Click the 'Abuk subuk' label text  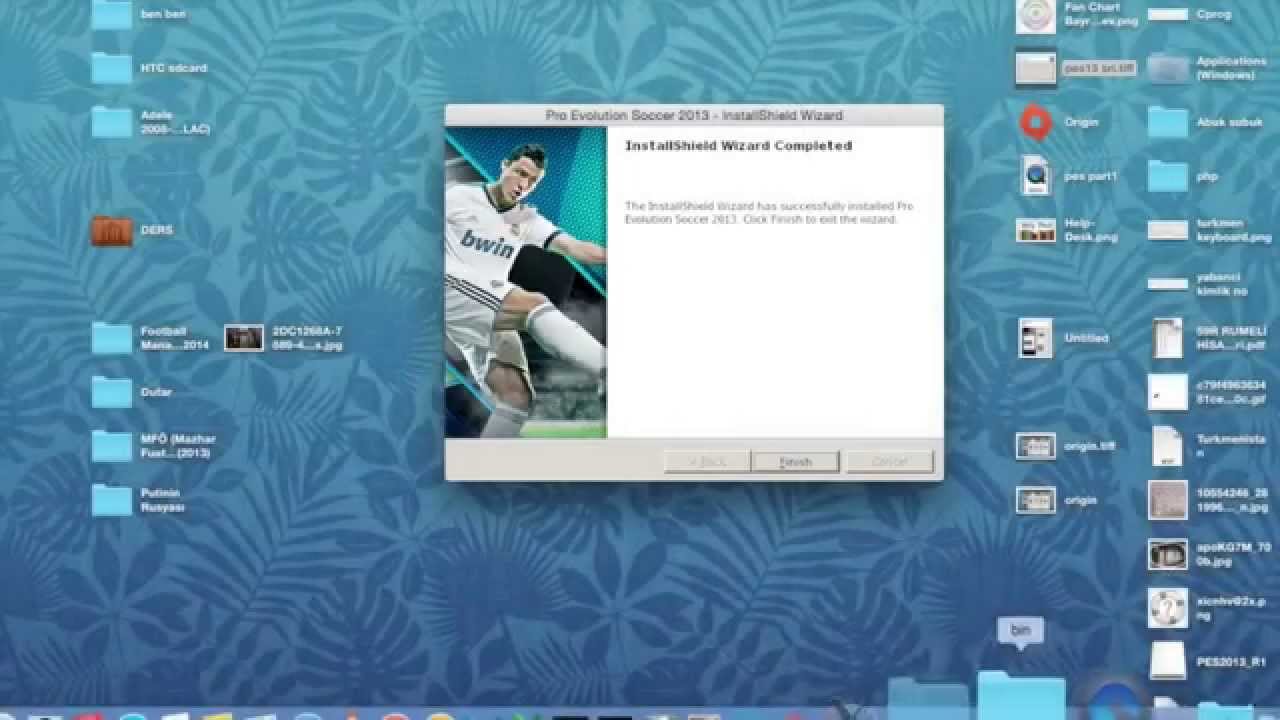[x=1230, y=122]
